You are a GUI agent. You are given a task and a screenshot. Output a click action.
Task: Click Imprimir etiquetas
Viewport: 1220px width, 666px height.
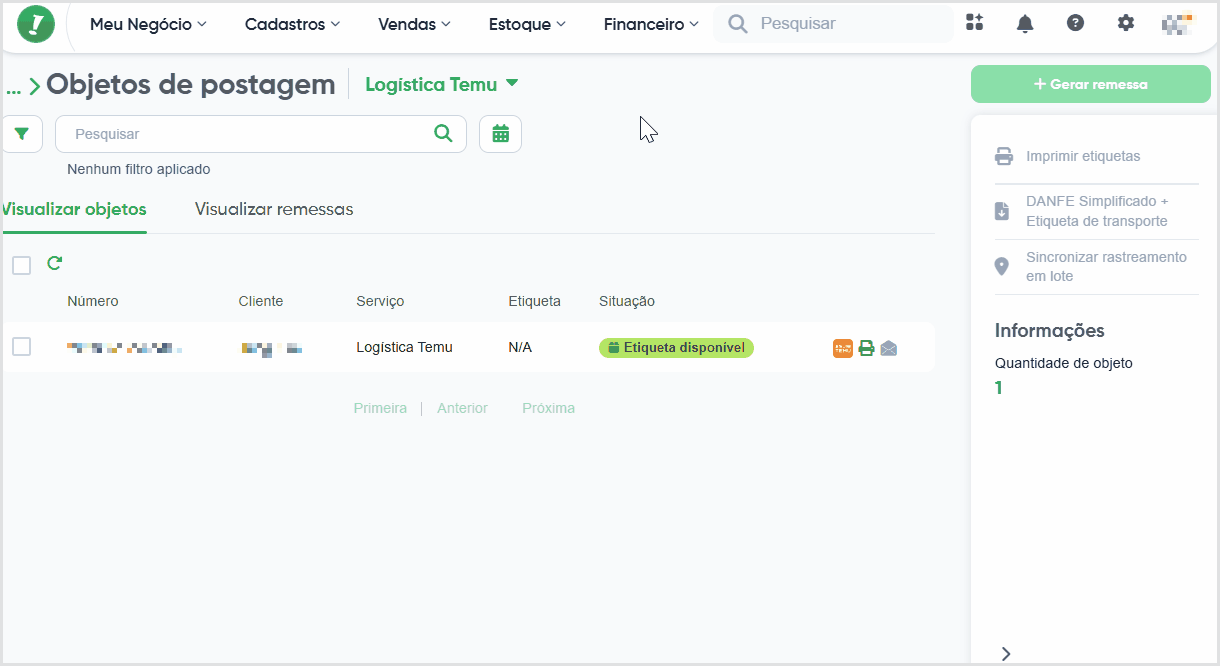pyautogui.click(x=1083, y=156)
